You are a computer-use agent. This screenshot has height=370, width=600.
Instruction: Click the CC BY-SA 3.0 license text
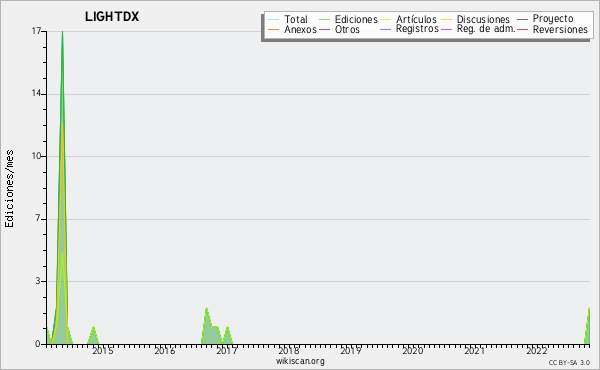pyautogui.click(x=569, y=362)
